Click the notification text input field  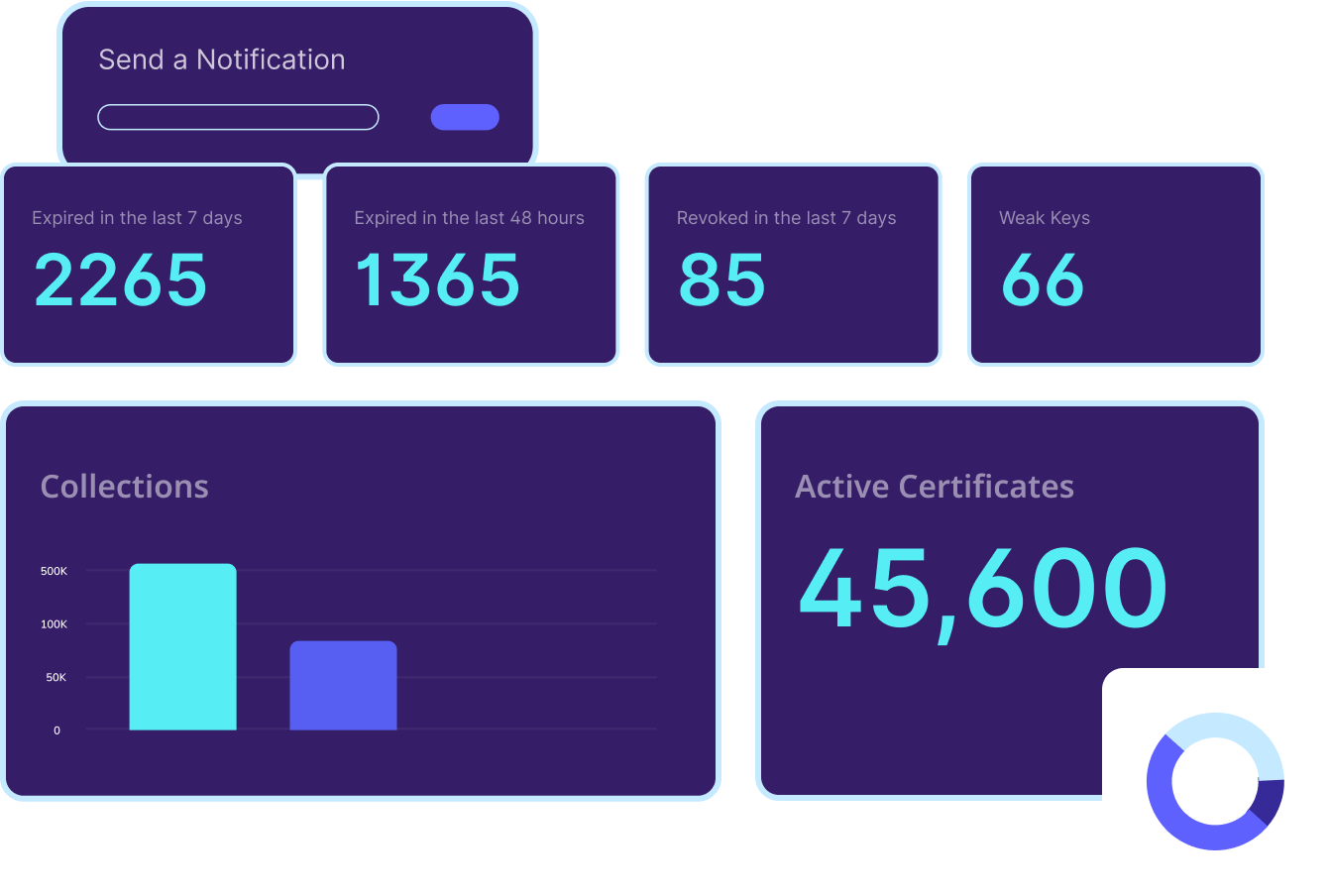(x=238, y=117)
